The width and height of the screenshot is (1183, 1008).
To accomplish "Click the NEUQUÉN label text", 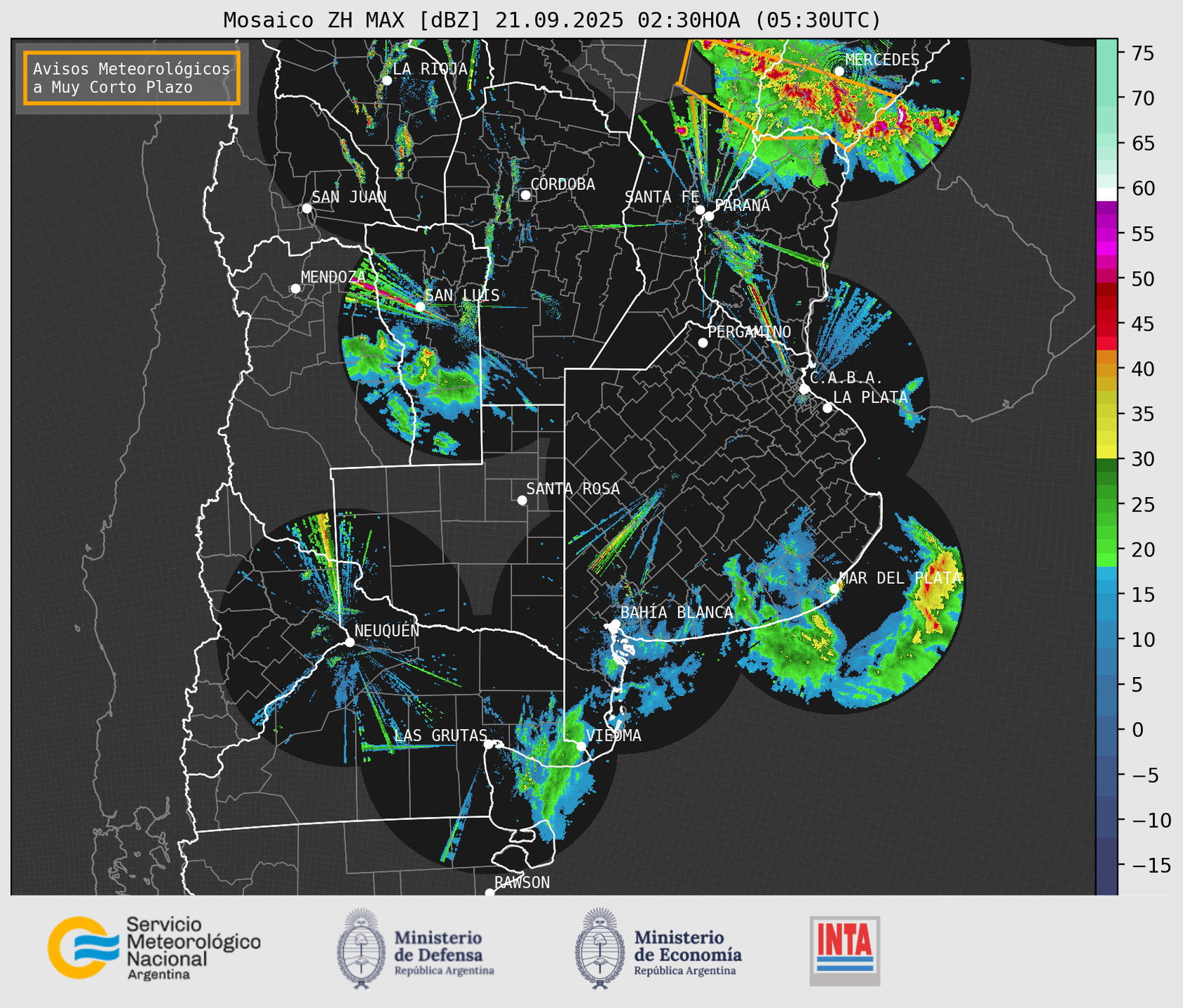I will point(386,630).
